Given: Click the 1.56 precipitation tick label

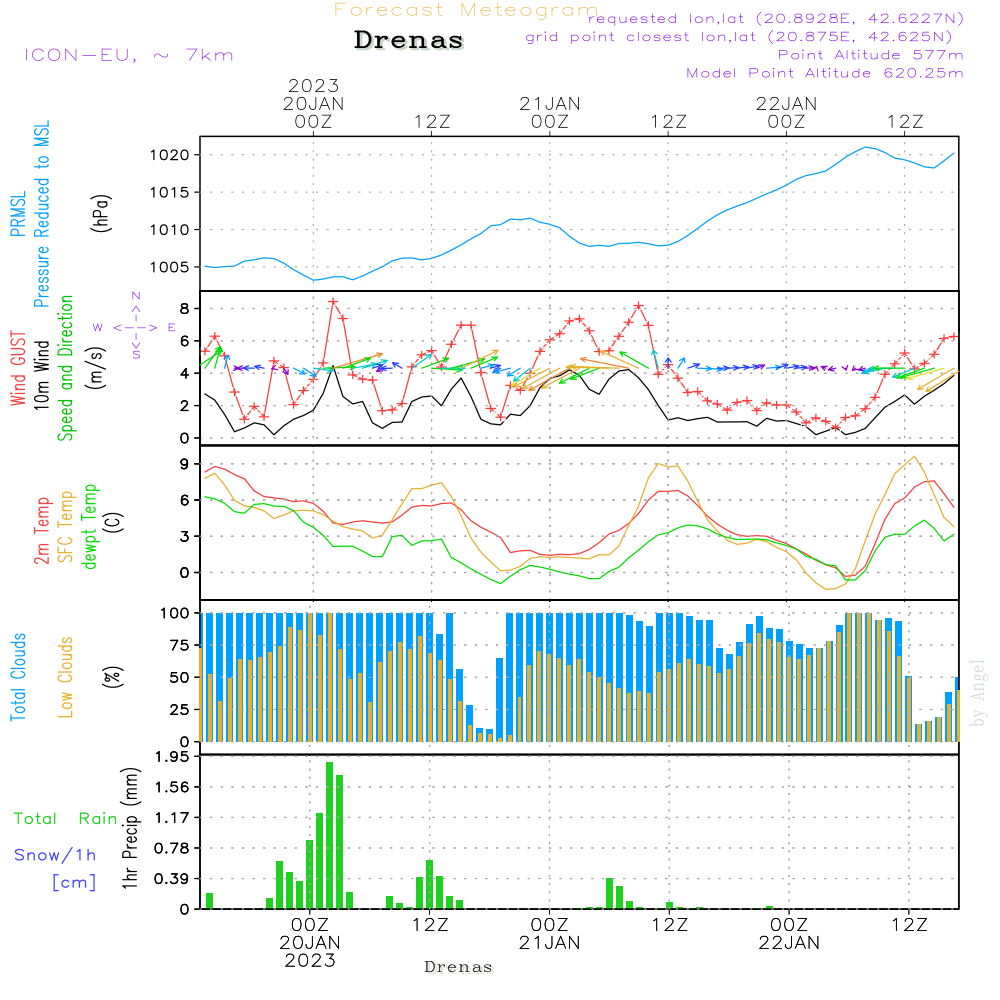Looking at the screenshot, I should pyautogui.click(x=172, y=788).
